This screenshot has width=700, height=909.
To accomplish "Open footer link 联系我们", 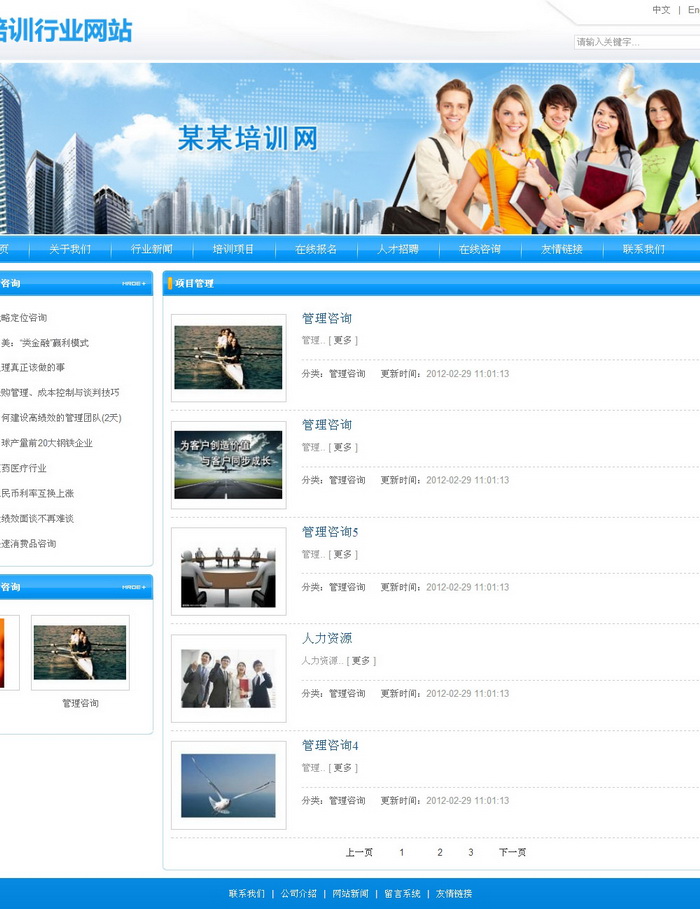I will pos(246,893).
